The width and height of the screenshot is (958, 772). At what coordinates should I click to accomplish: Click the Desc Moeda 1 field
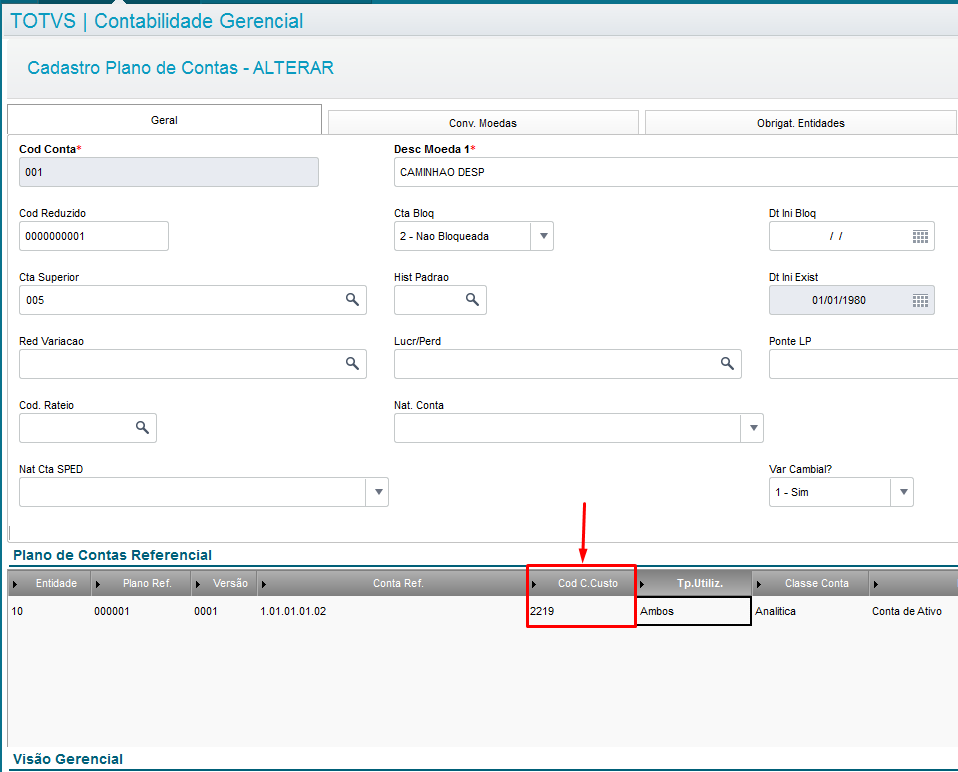click(676, 172)
